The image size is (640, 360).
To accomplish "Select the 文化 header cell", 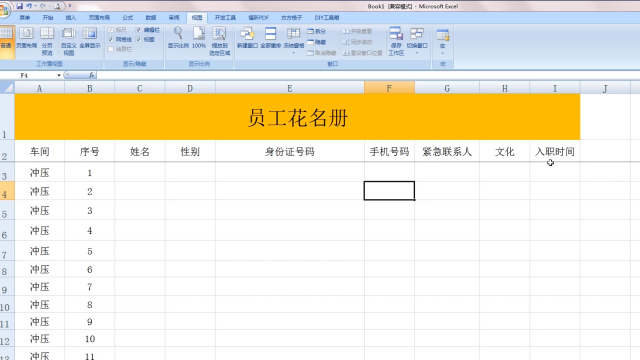I will coord(504,151).
